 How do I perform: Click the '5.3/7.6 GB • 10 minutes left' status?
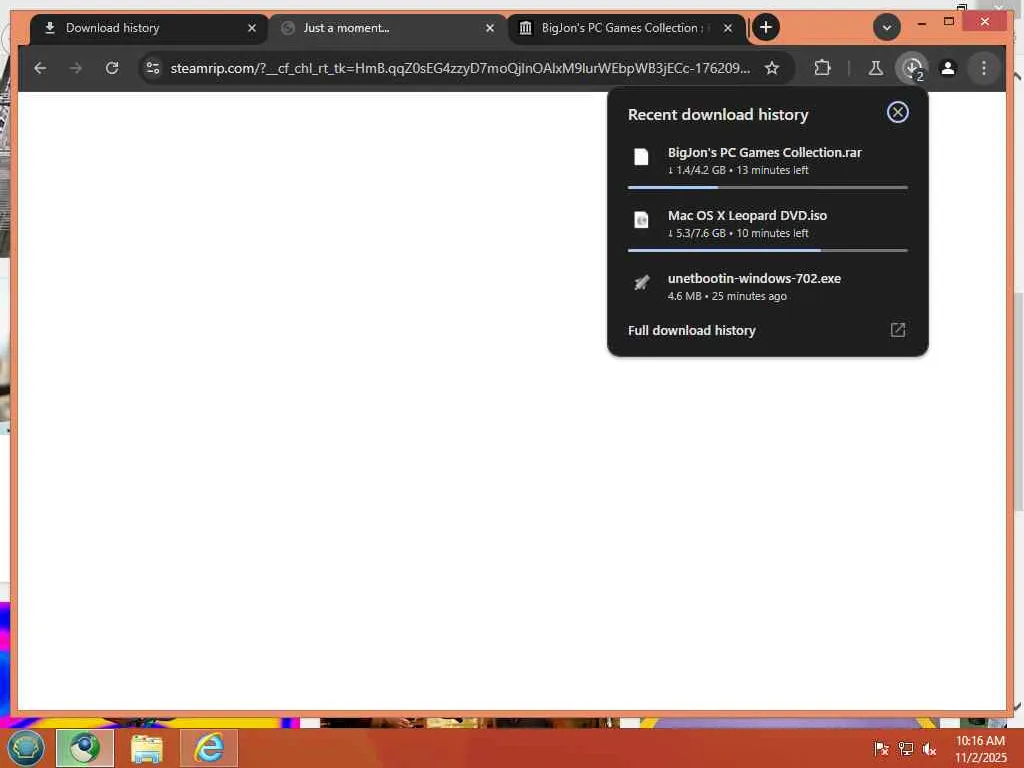pyautogui.click(x=738, y=233)
